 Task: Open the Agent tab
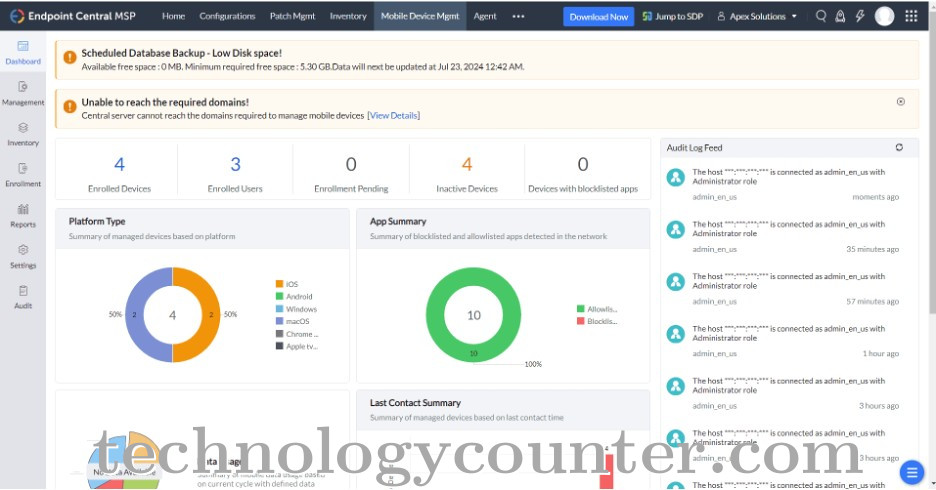(x=485, y=16)
